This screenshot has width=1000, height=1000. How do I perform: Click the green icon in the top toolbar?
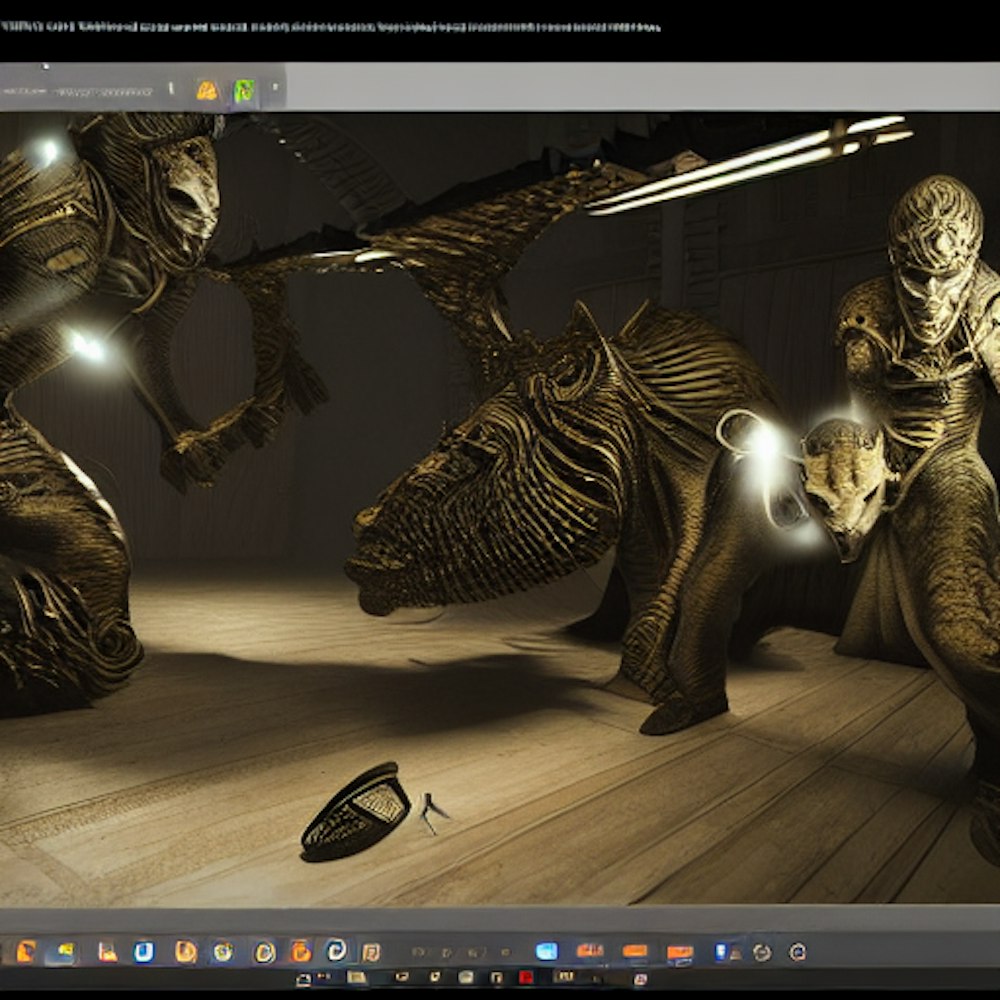pos(243,91)
